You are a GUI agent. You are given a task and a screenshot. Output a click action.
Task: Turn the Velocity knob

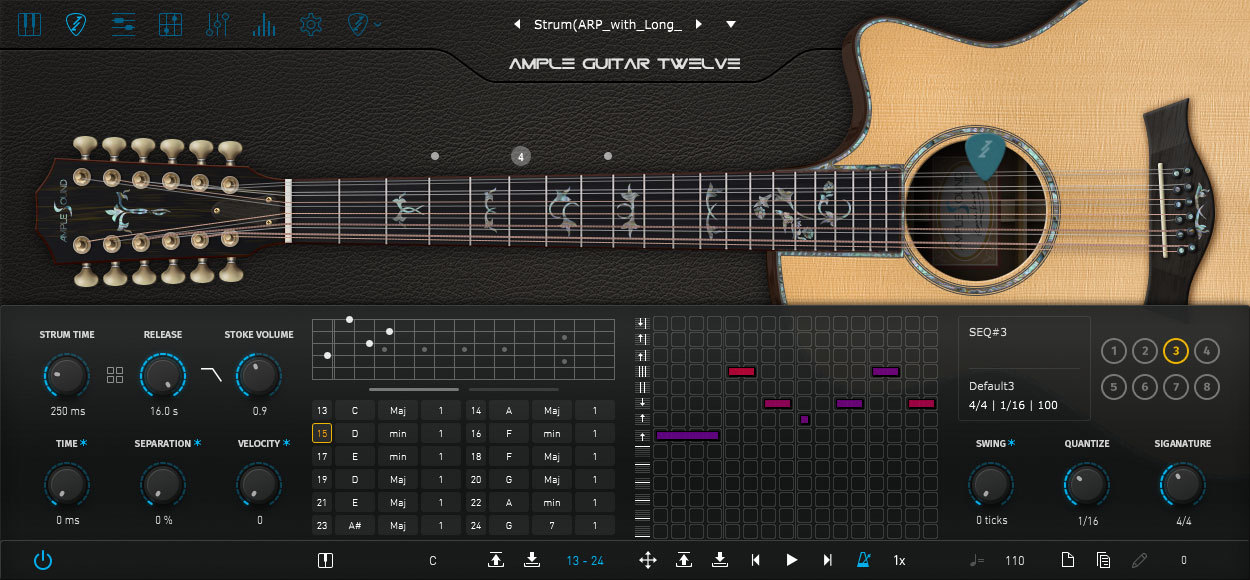[x=258, y=485]
